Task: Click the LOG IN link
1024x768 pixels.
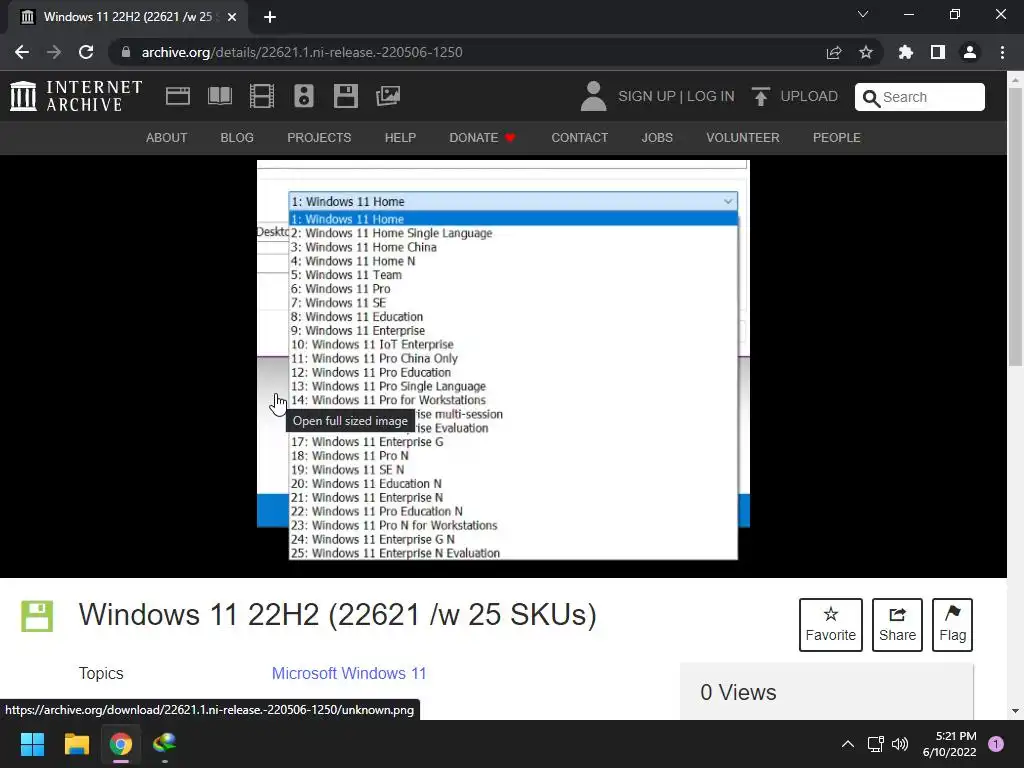Action: (711, 97)
